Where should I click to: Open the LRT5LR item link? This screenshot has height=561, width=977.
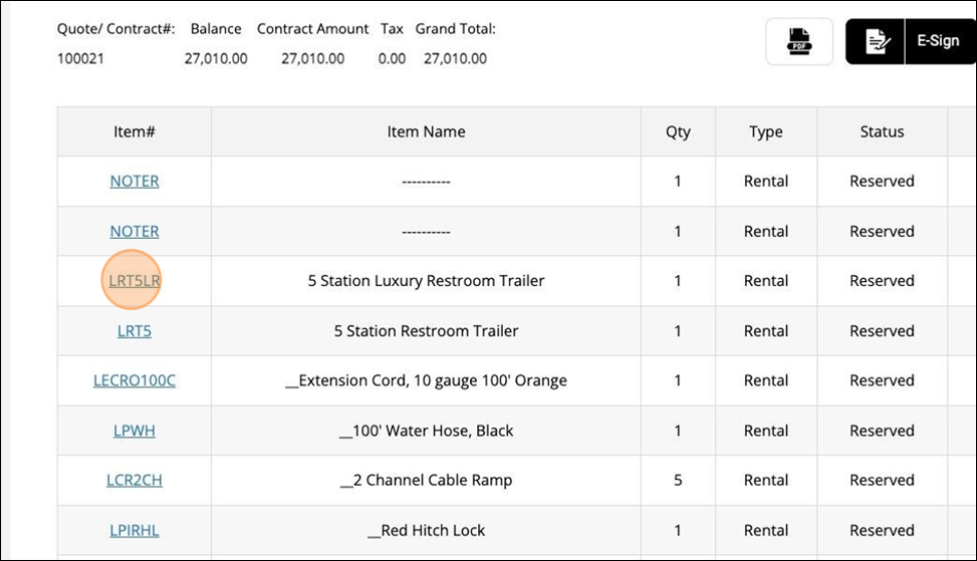click(134, 281)
